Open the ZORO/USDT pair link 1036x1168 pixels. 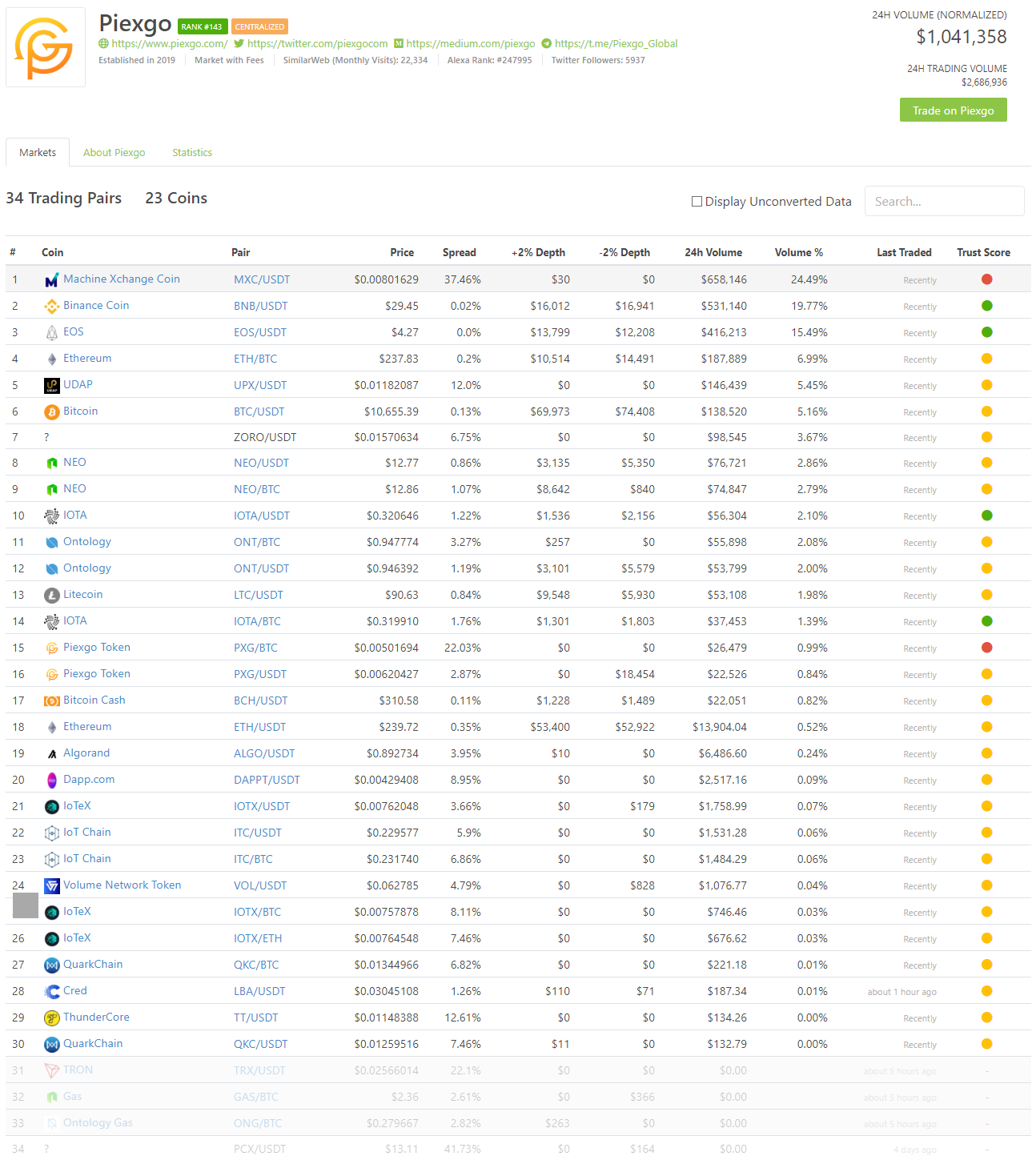pyautogui.click(x=265, y=438)
